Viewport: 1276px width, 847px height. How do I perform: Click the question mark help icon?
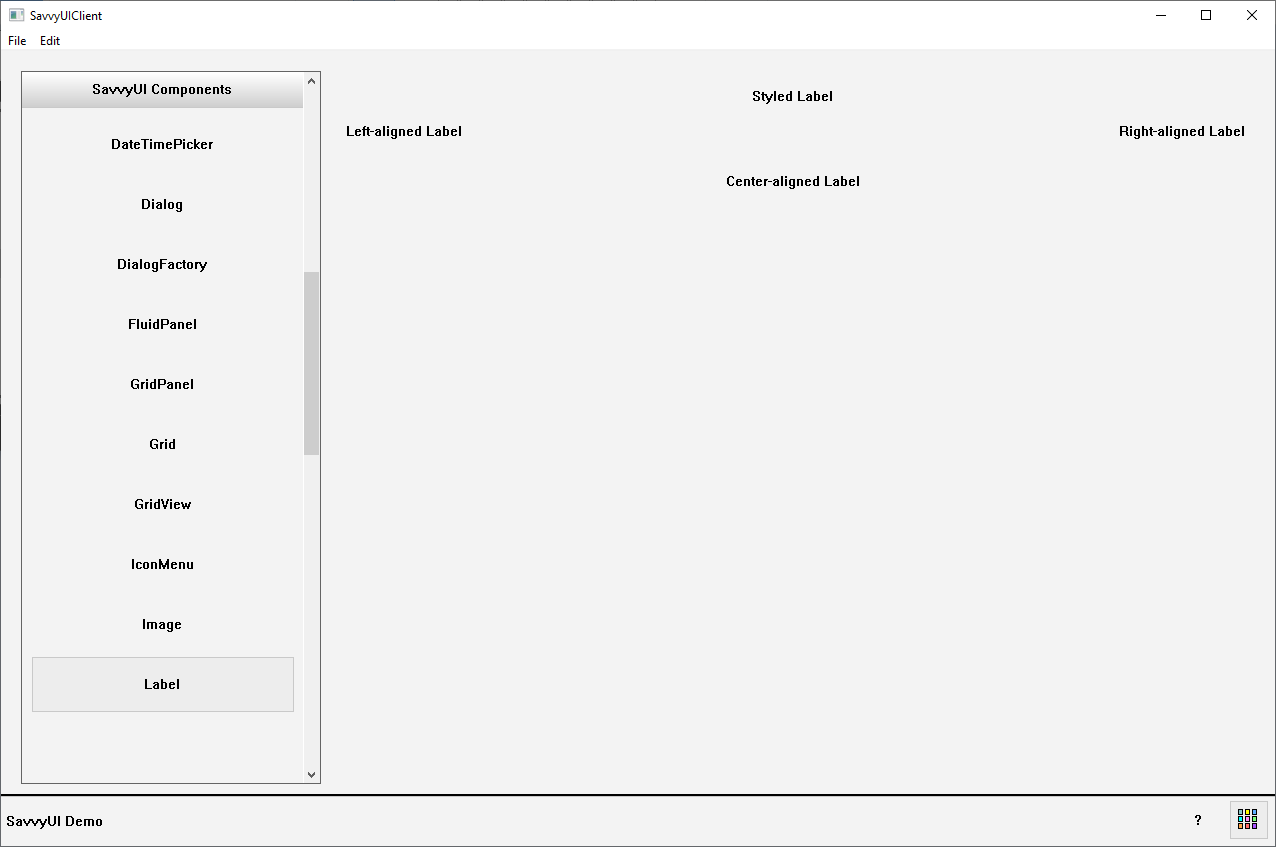(1198, 820)
